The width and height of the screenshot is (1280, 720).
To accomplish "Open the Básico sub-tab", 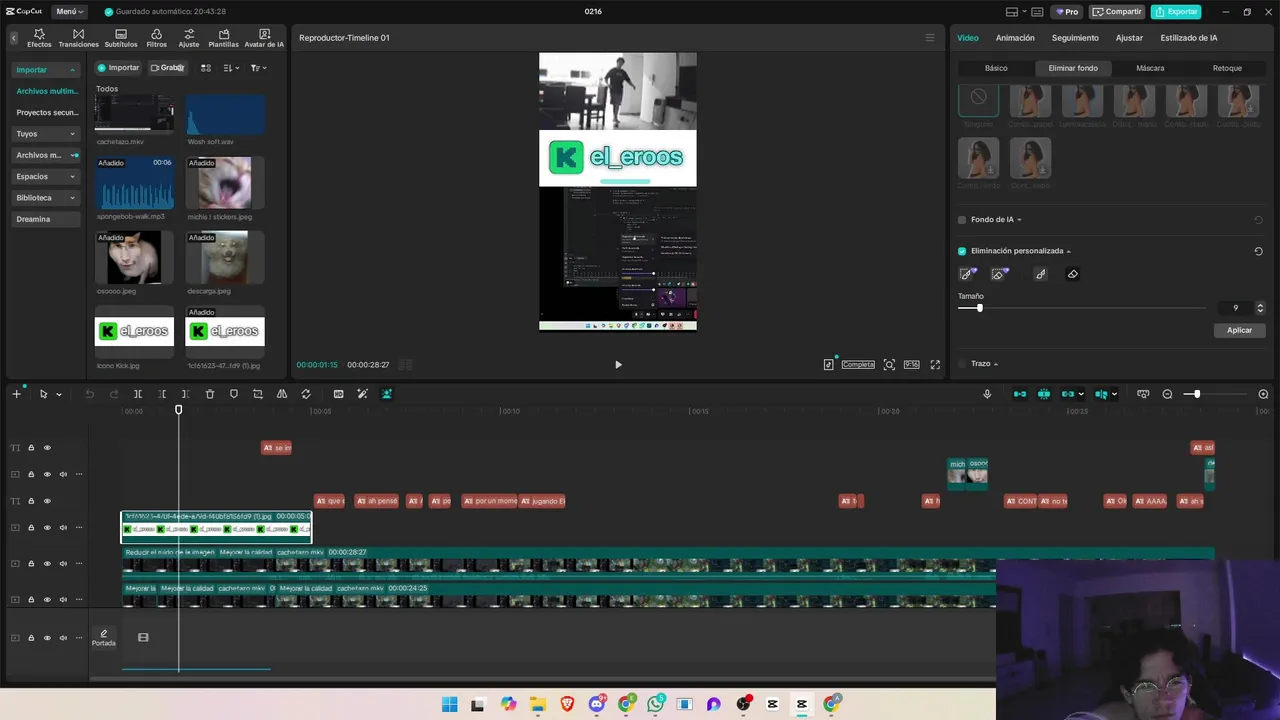I will [x=996, y=68].
